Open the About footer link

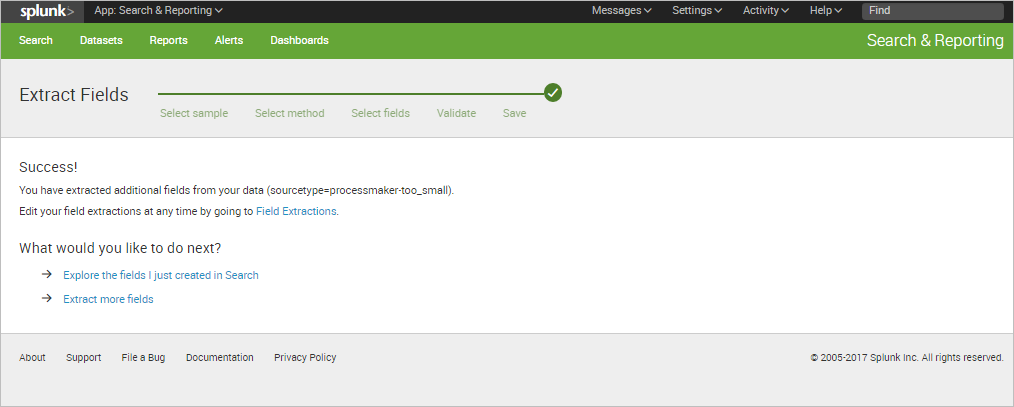32,357
